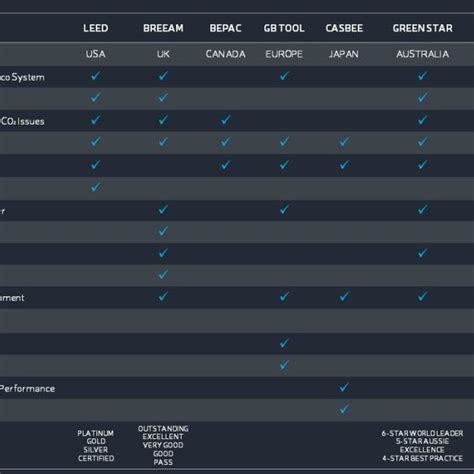Screen dimensions: 474x474
Task: Select the GREENSTAR column header
Action: tap(423, 28)
